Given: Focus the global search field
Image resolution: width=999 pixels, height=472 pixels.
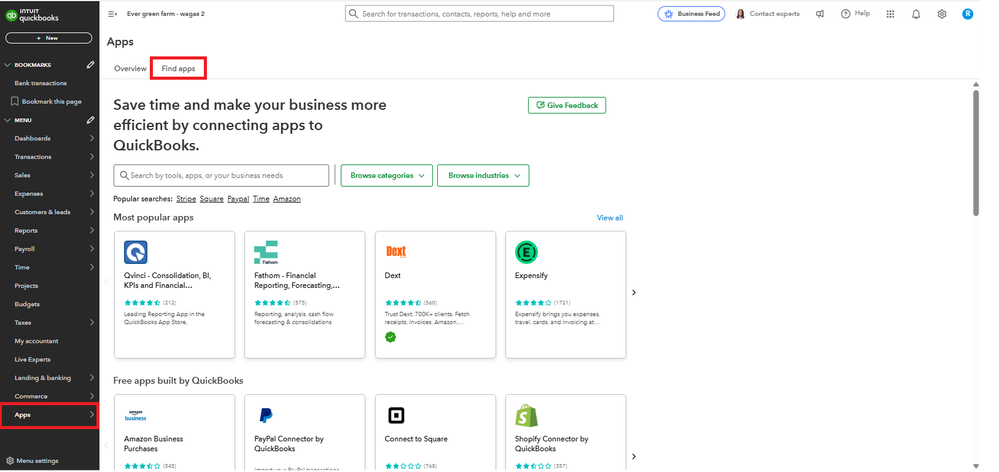Looking at the screenshot, I should (x=480, y=13).
